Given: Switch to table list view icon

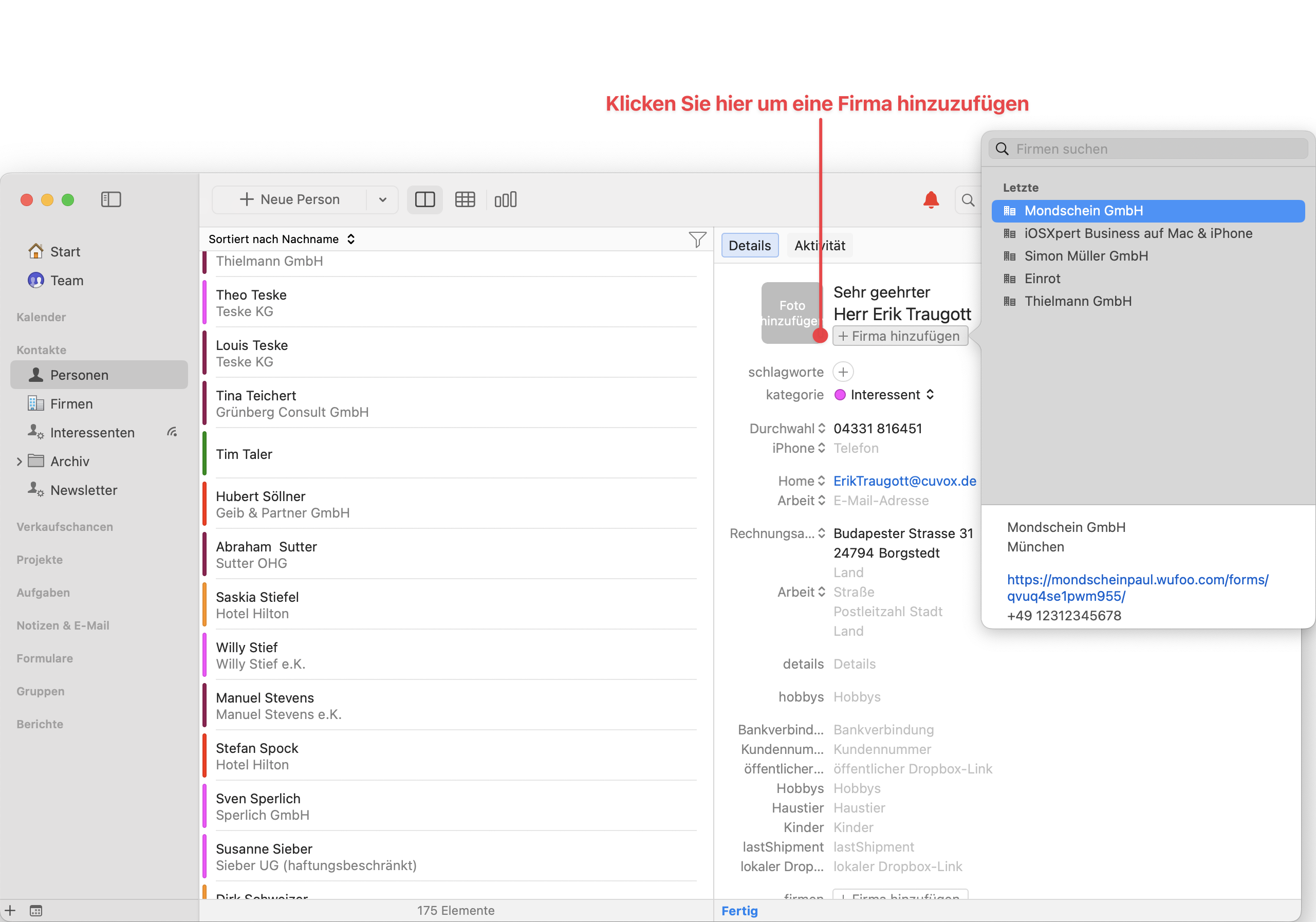Looking at the screenshot, I should click(x=465, y=199).
